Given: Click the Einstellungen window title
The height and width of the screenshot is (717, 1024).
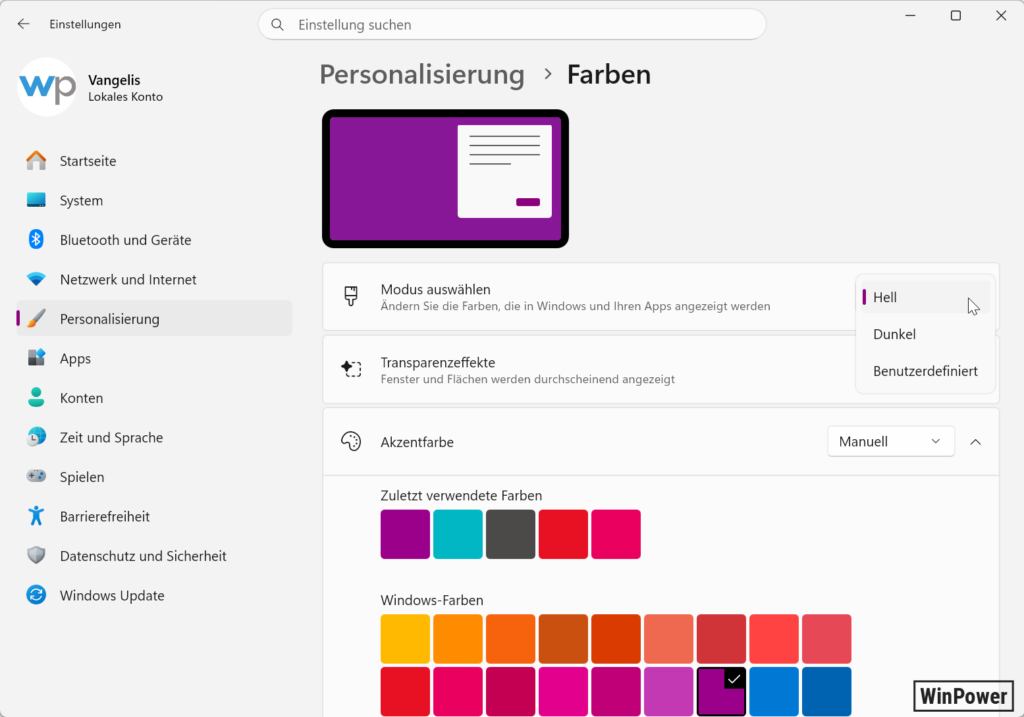Looking at the screenshot, I should click(x=85, y=24).
